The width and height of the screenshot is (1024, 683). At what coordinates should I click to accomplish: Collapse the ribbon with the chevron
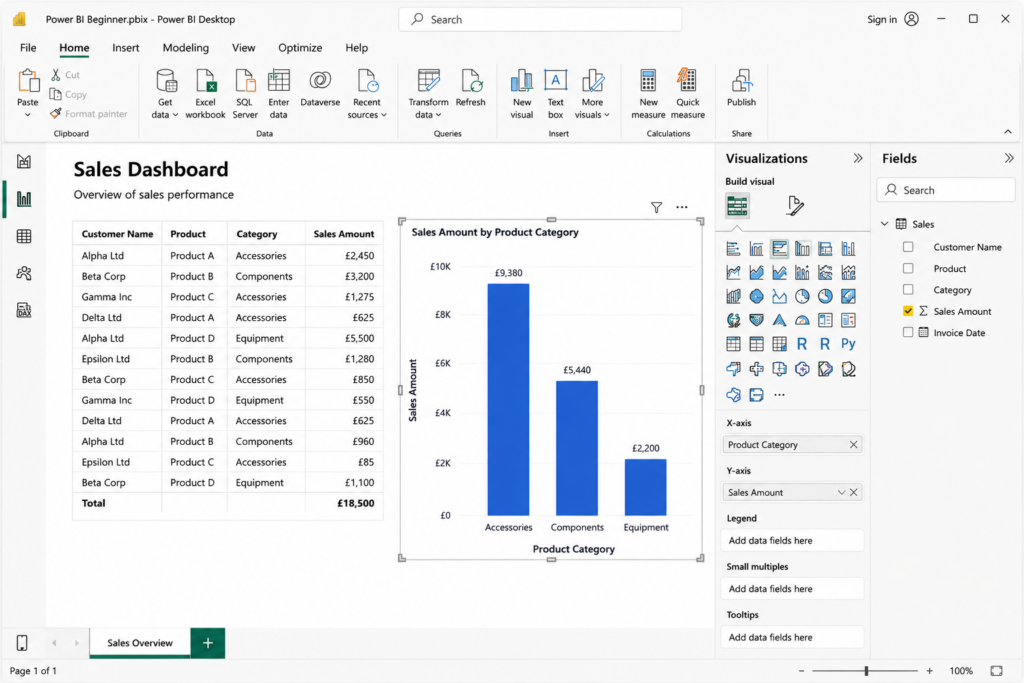pos(1008,132)
